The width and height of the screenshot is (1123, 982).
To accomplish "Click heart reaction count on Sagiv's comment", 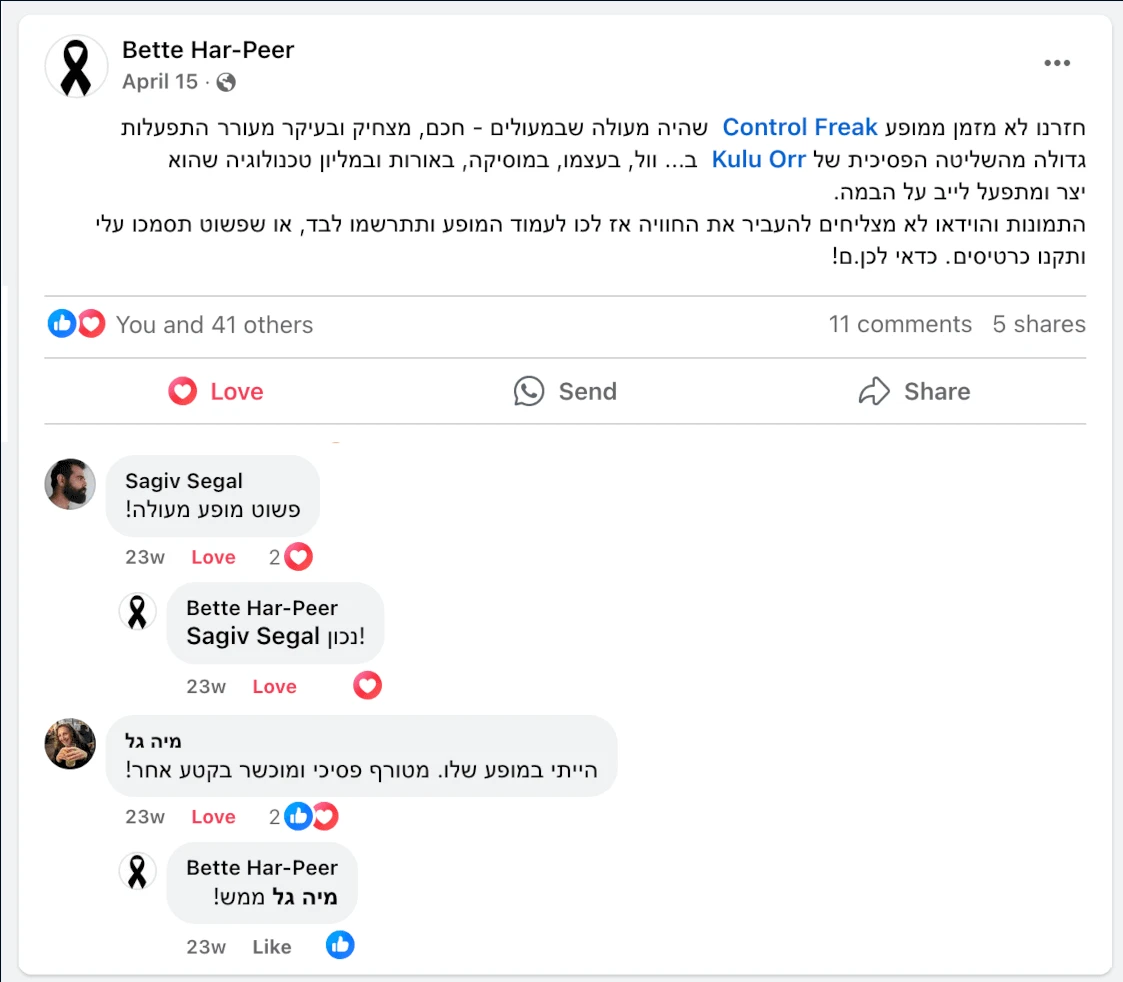I will pos(291,557).
